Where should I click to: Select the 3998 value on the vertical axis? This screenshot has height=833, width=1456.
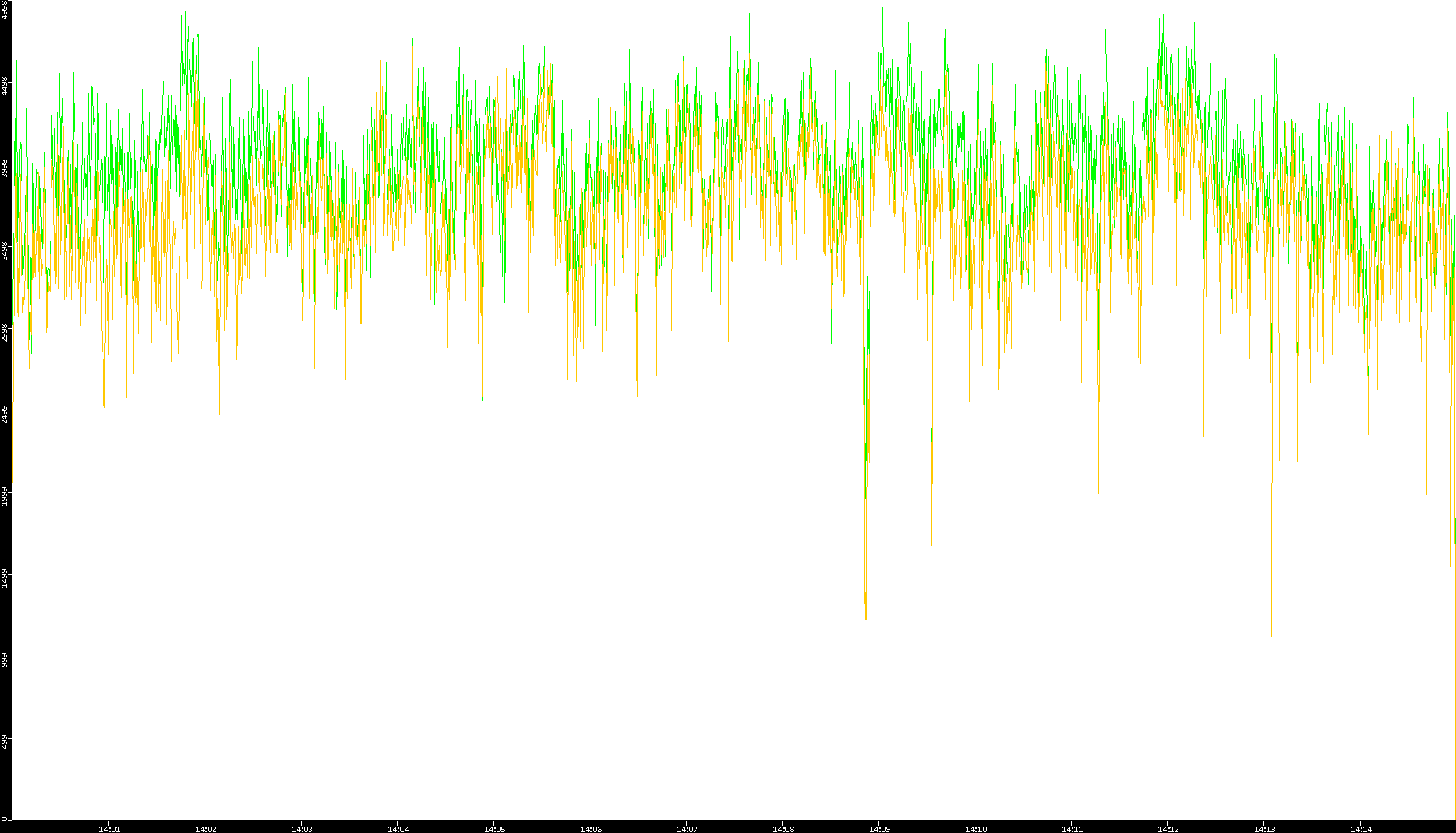pos(6,168)
